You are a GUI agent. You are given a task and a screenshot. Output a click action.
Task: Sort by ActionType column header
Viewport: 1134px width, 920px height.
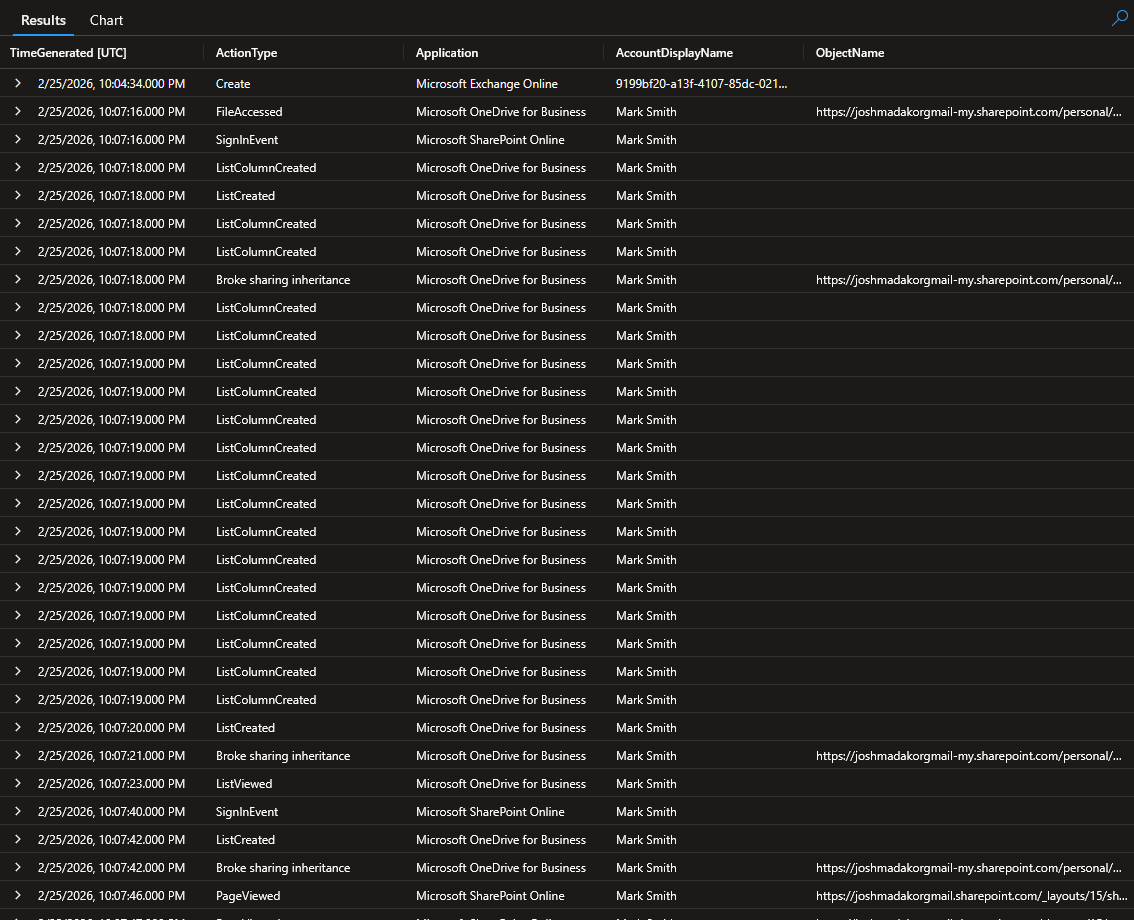coord(246,53)
